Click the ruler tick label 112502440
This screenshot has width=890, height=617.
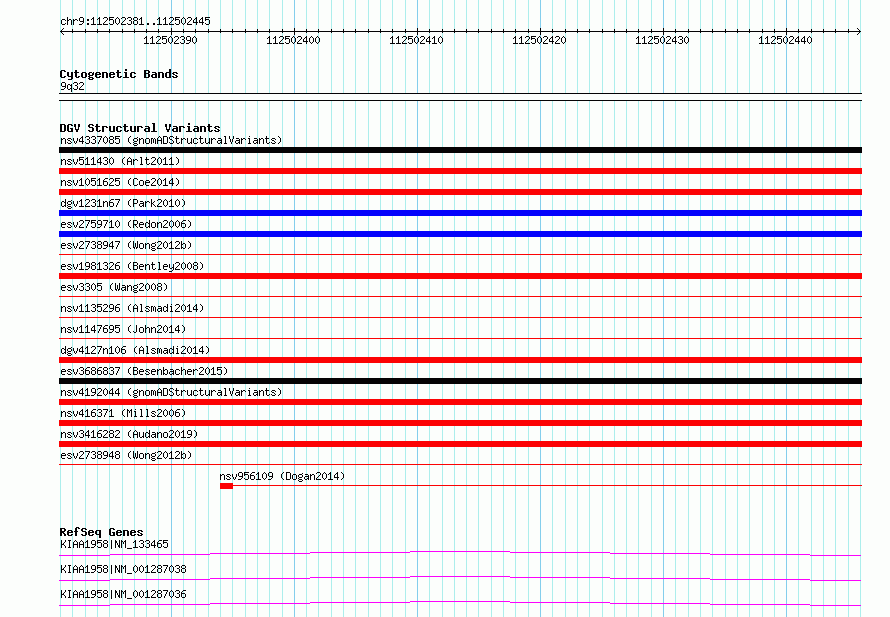(785, 40)
